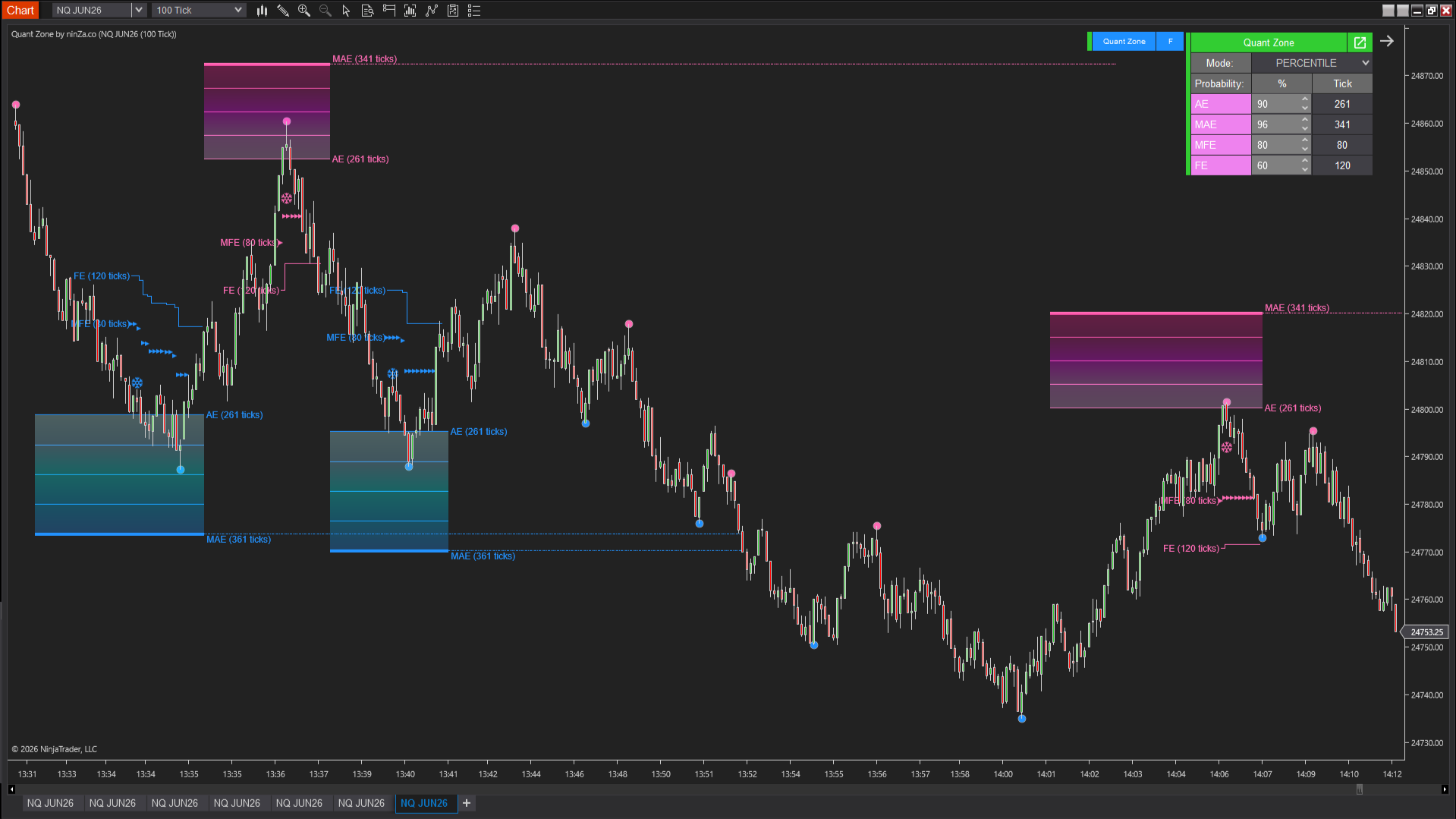Click the pink MAE color label
Screen dimensions: 1456x819
click(x=1220, y=124)
